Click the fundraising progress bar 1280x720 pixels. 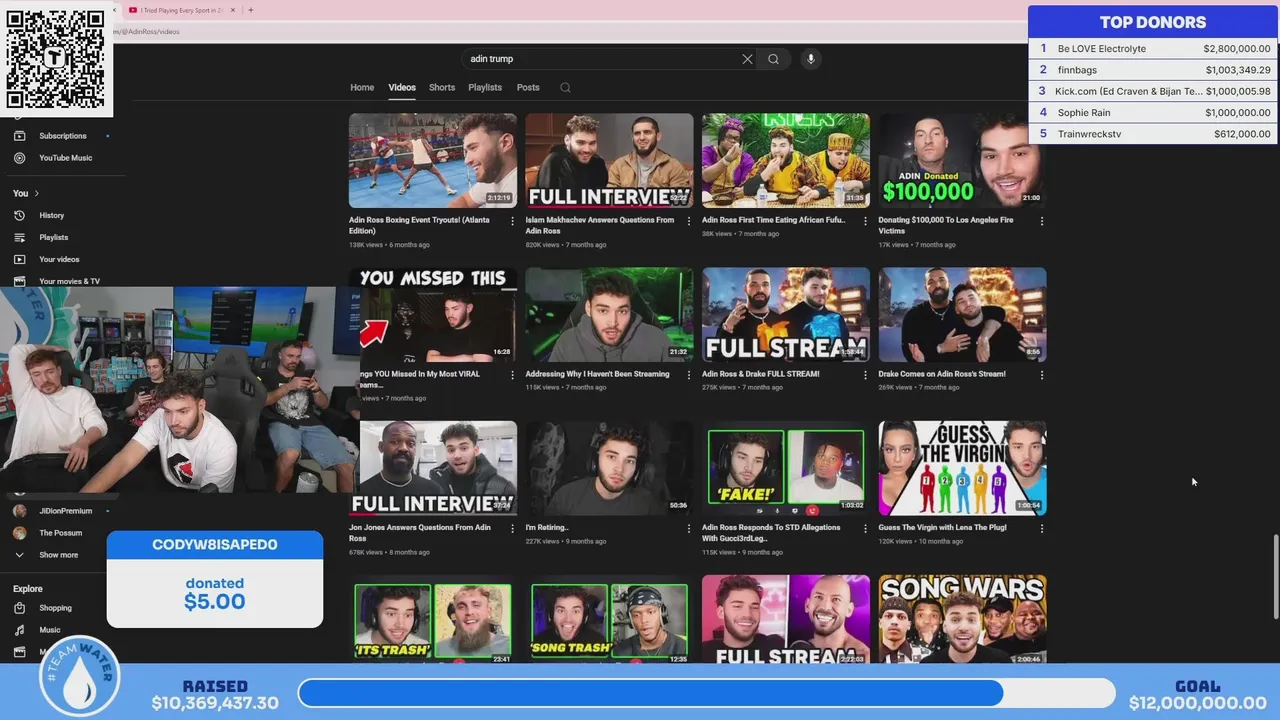click(x=706, y=693)
